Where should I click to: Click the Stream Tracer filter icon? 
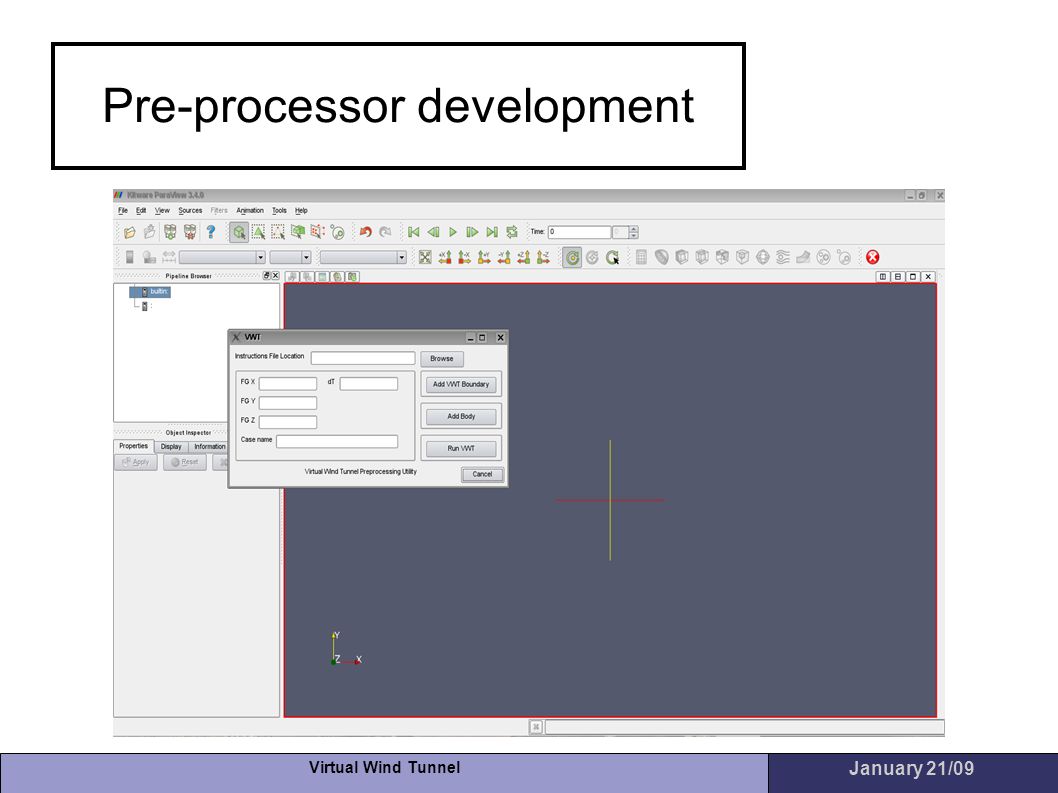point(783,257)
